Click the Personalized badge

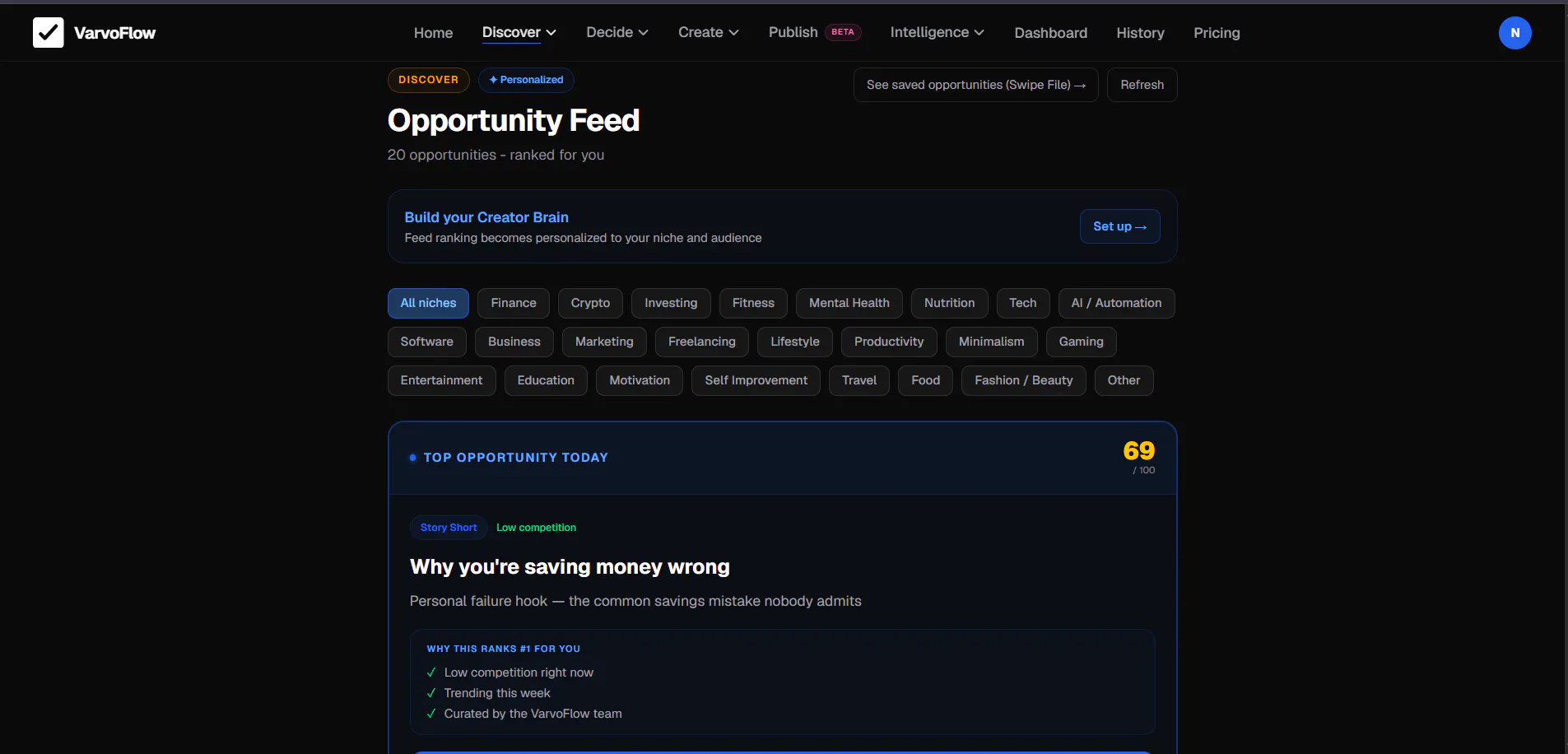point(526,80)
